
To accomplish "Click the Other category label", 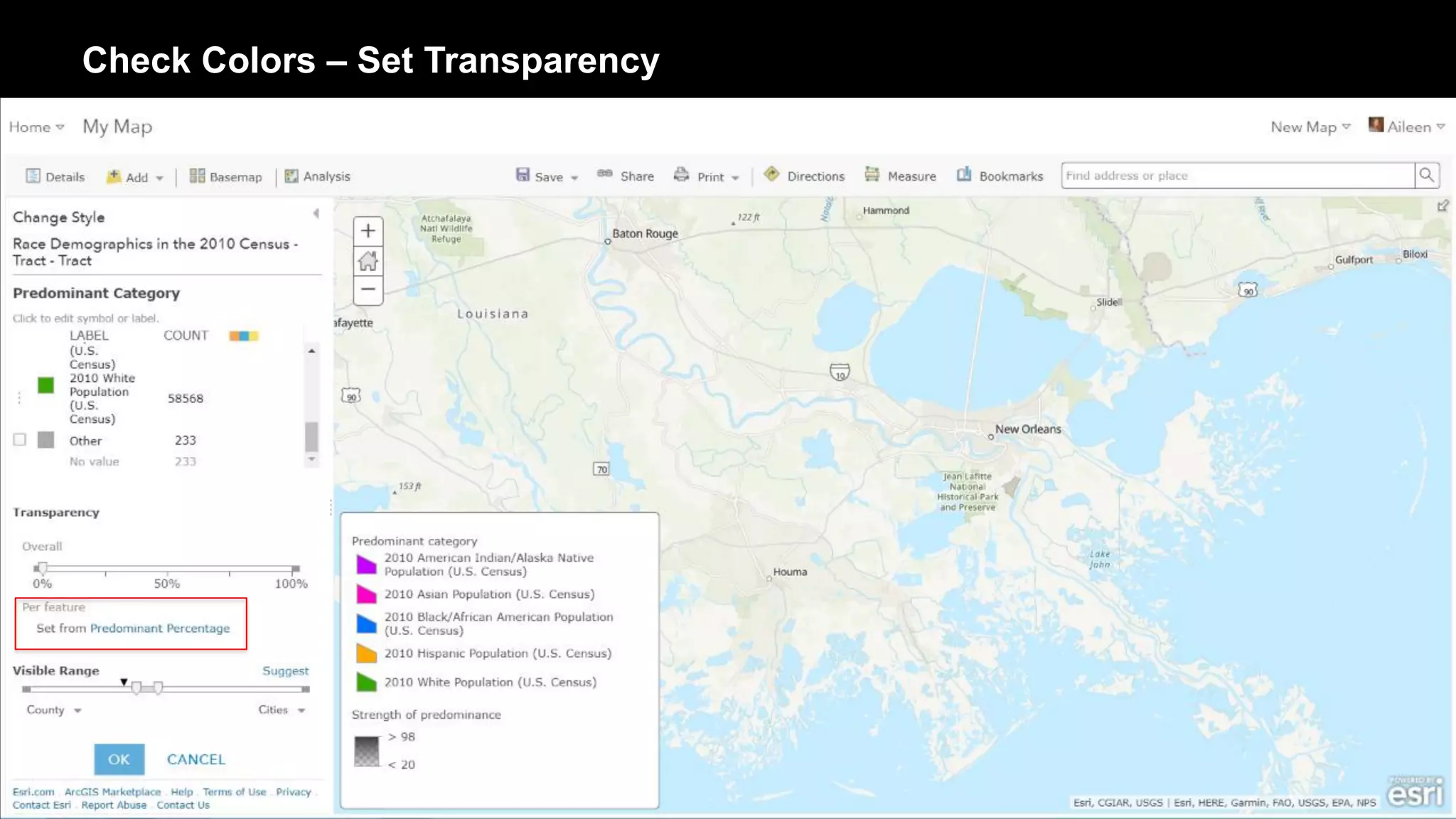I will [x=85, y=441].
